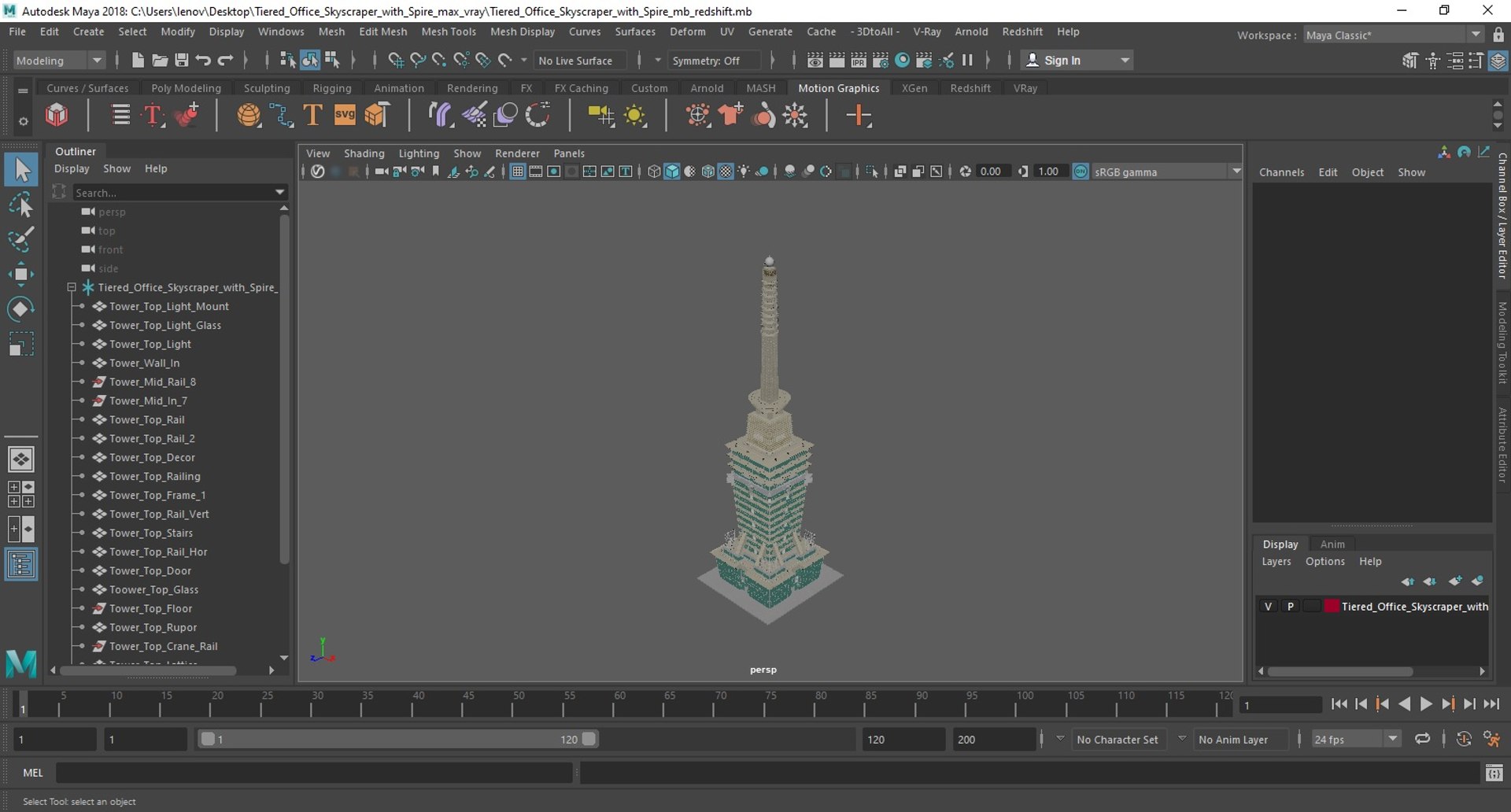Open the viewport Shading menu

point(364,153)
